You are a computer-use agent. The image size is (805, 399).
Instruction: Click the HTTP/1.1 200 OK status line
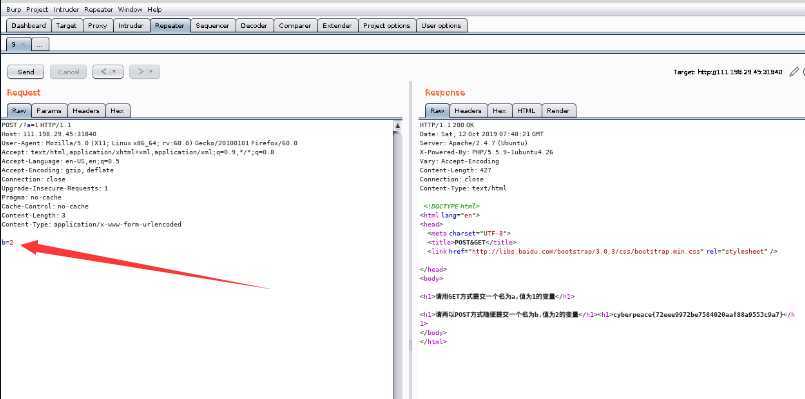click(x=447, y=125)
